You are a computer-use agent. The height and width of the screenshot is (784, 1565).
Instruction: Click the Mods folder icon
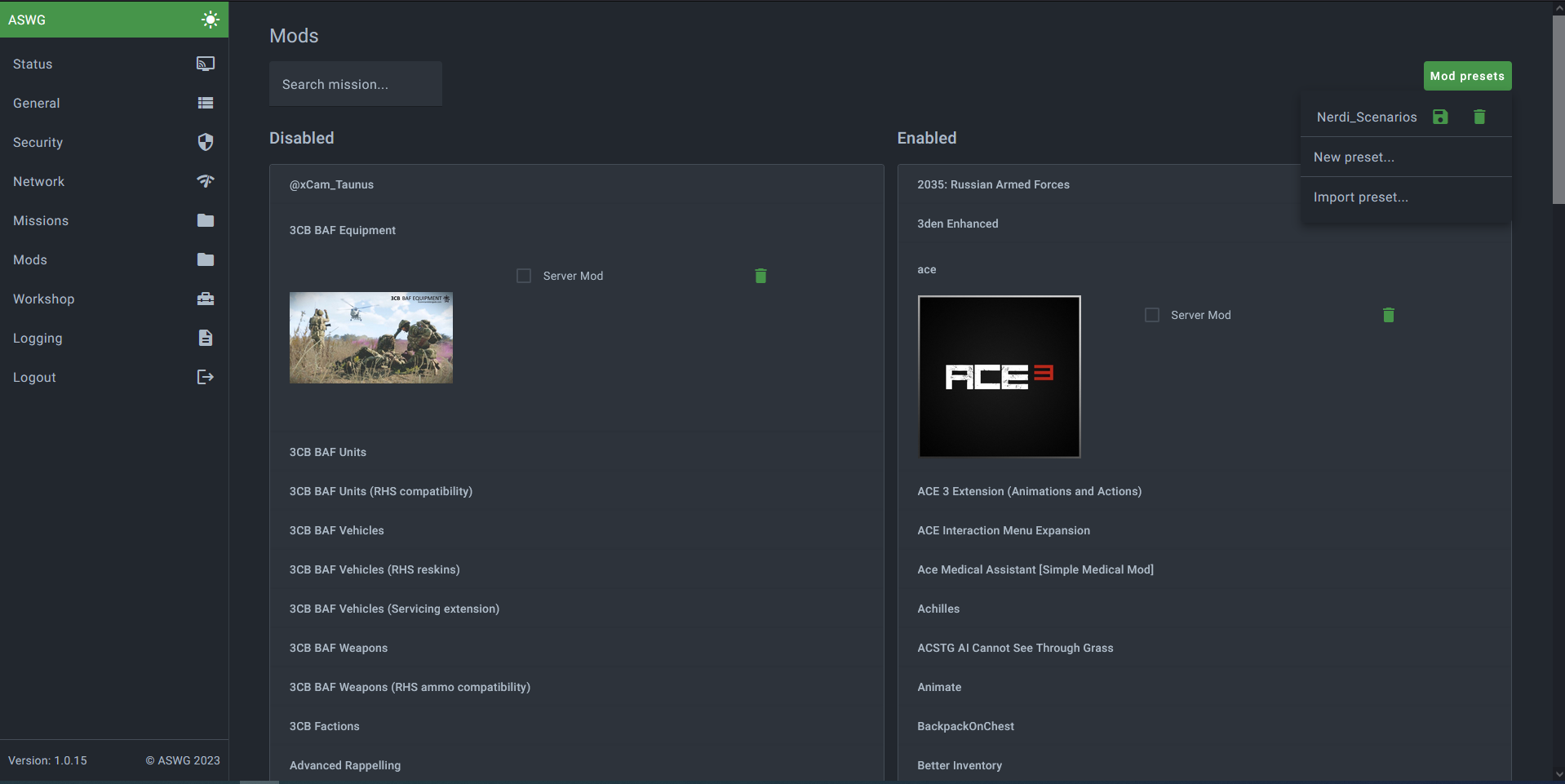pyautogui.click(x=206, y=259)
